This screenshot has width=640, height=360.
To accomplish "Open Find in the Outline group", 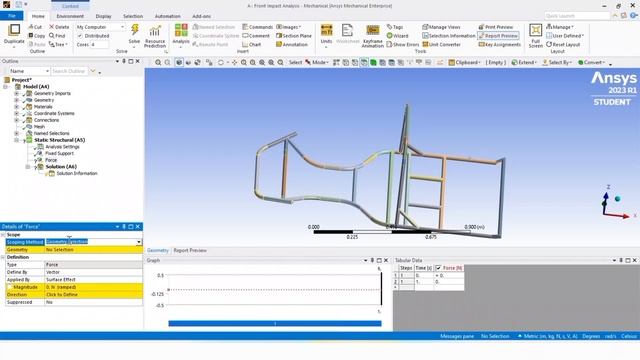I will [x=57, y=36].
